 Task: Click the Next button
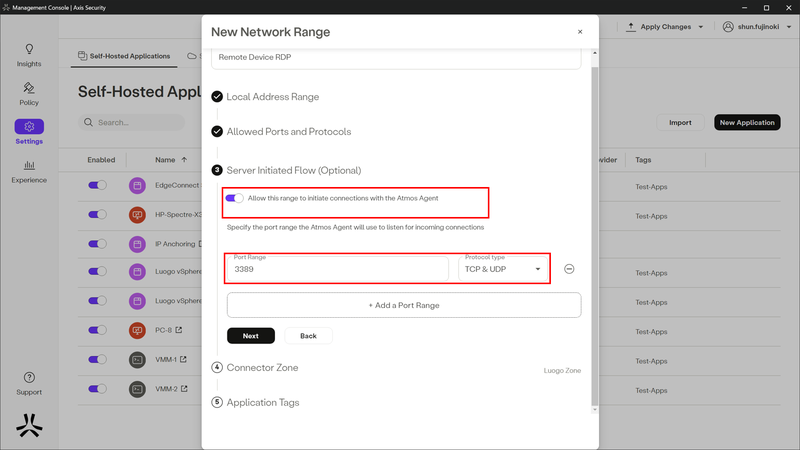pyautogui.click(x=251, y=336)
